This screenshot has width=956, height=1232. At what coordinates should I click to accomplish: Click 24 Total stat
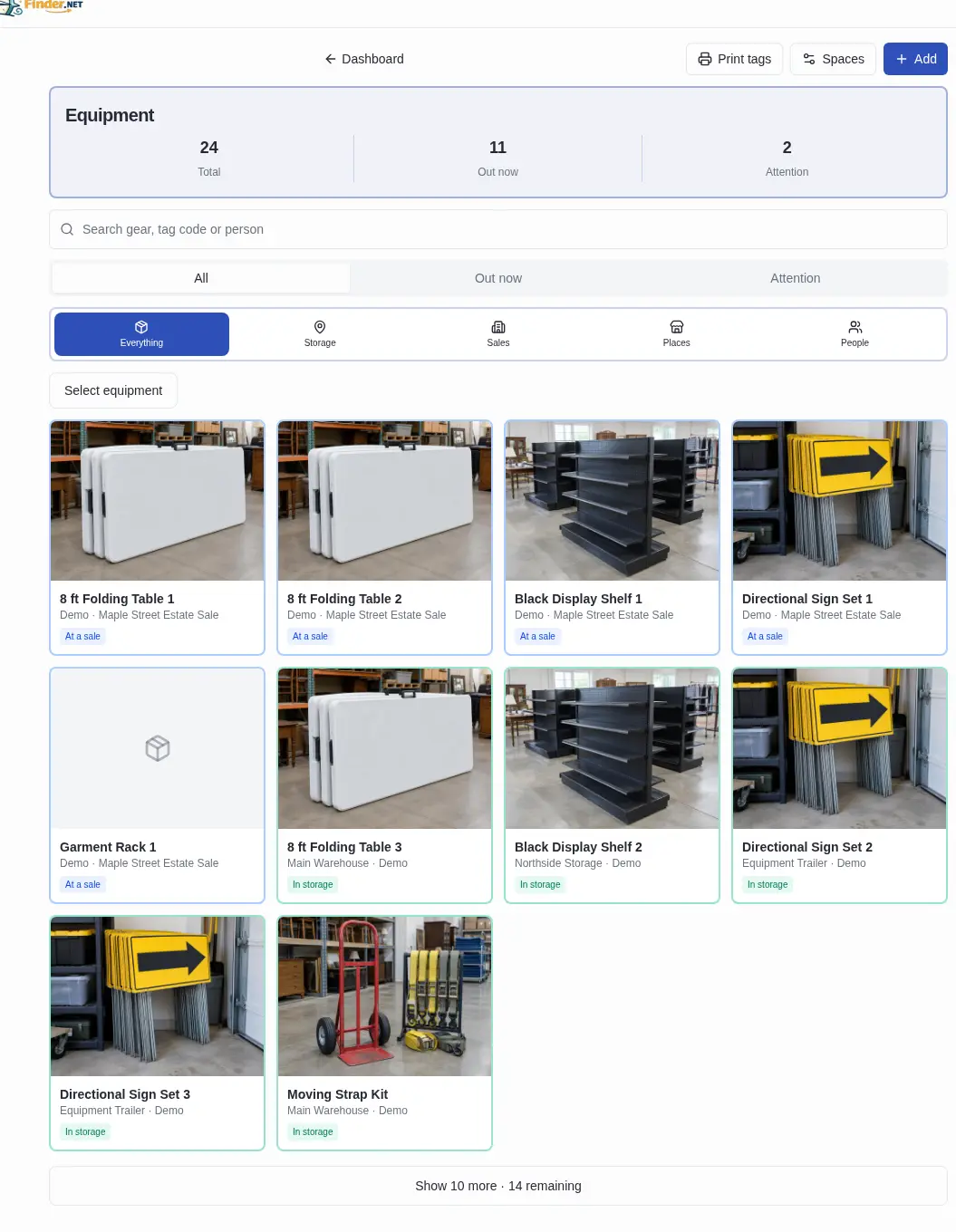pos(209,159)
